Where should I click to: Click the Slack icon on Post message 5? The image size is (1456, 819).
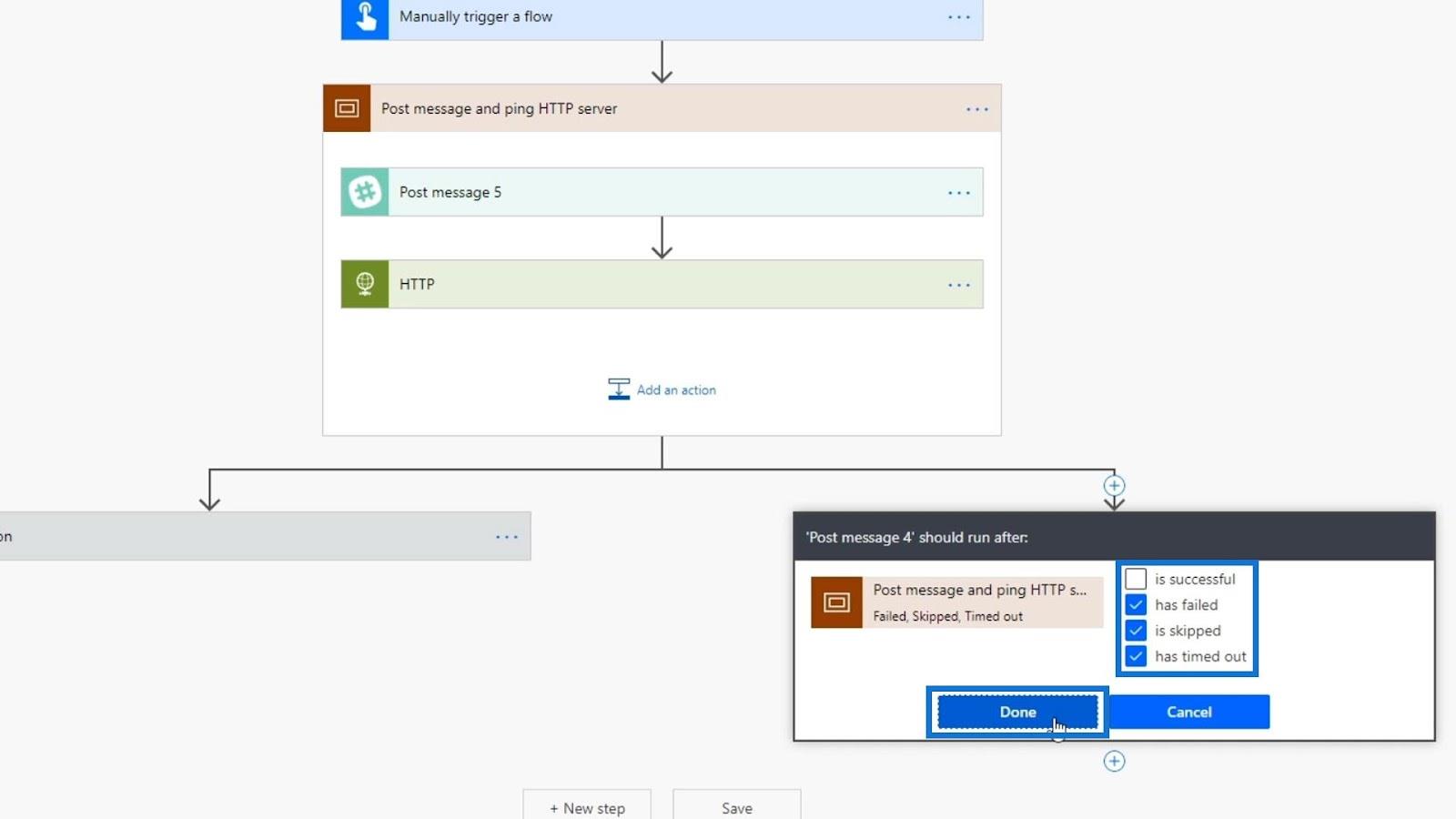(365, 192)
